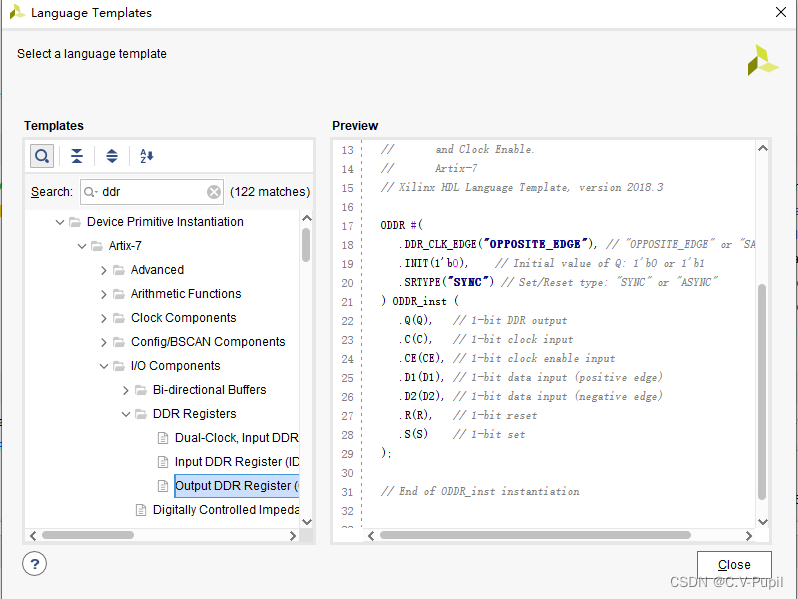
Task: Click the templates tree horizontal scrollbar thumb
Action: pos(88,535)
